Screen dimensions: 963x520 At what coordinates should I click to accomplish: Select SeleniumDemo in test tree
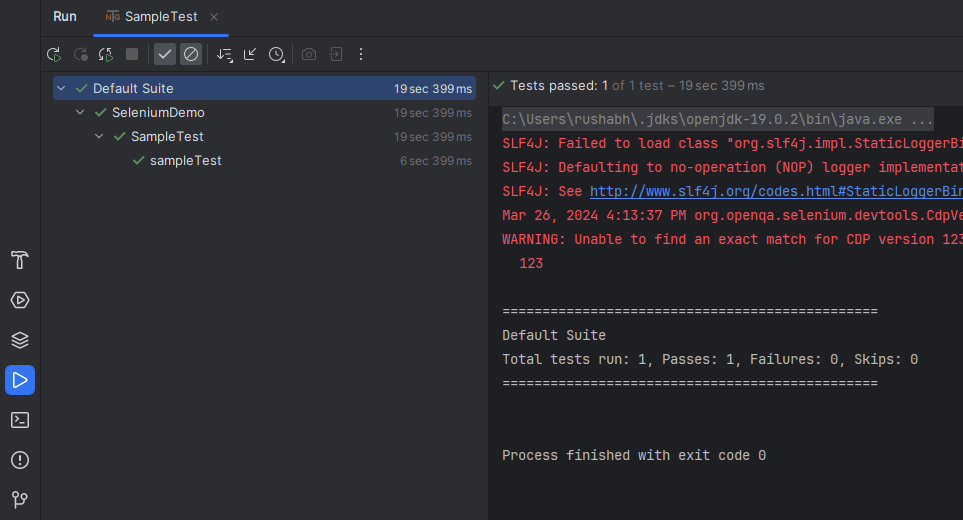click(158, 112)
